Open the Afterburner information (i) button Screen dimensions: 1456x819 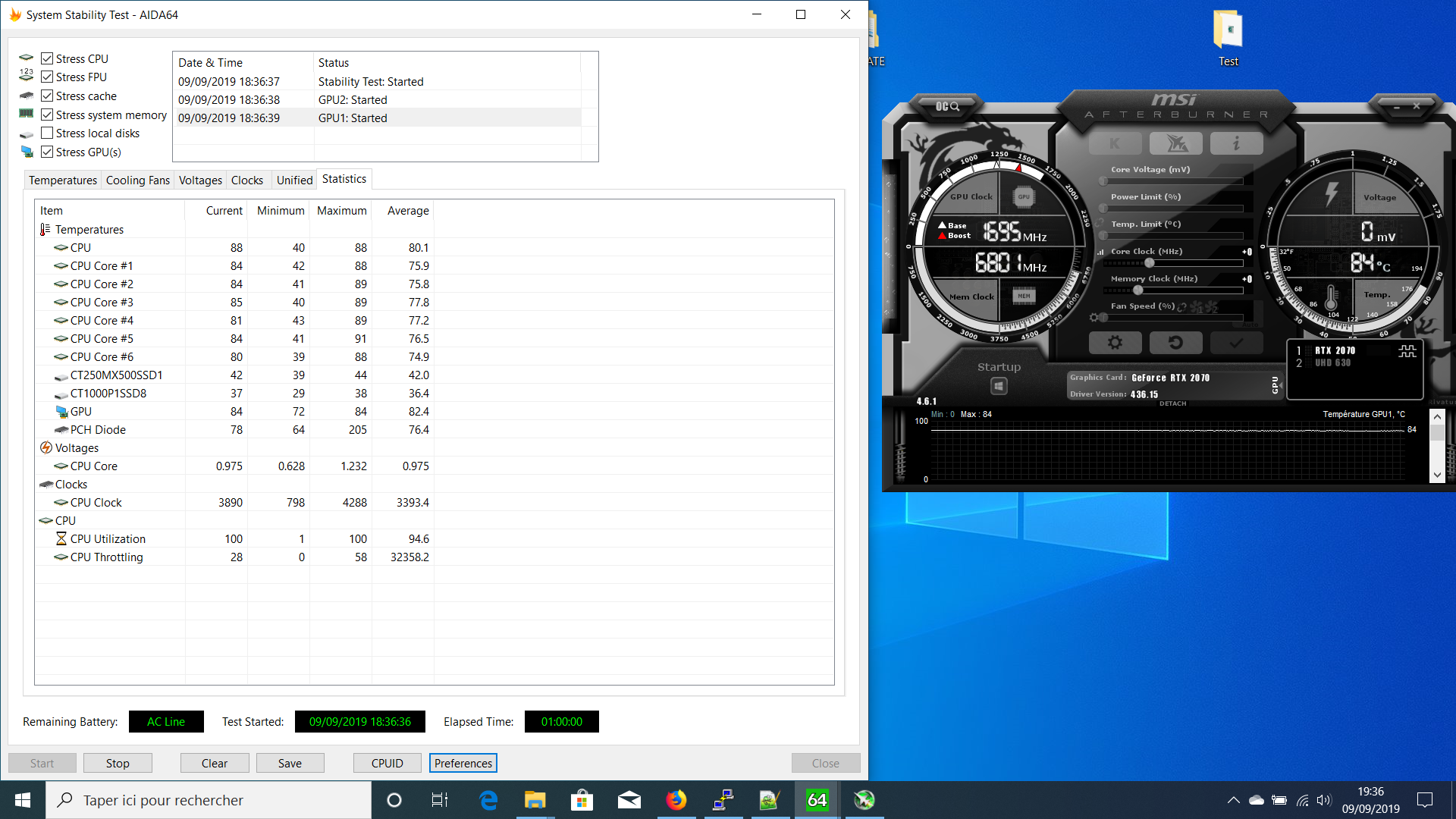[x=1236, y=143]
